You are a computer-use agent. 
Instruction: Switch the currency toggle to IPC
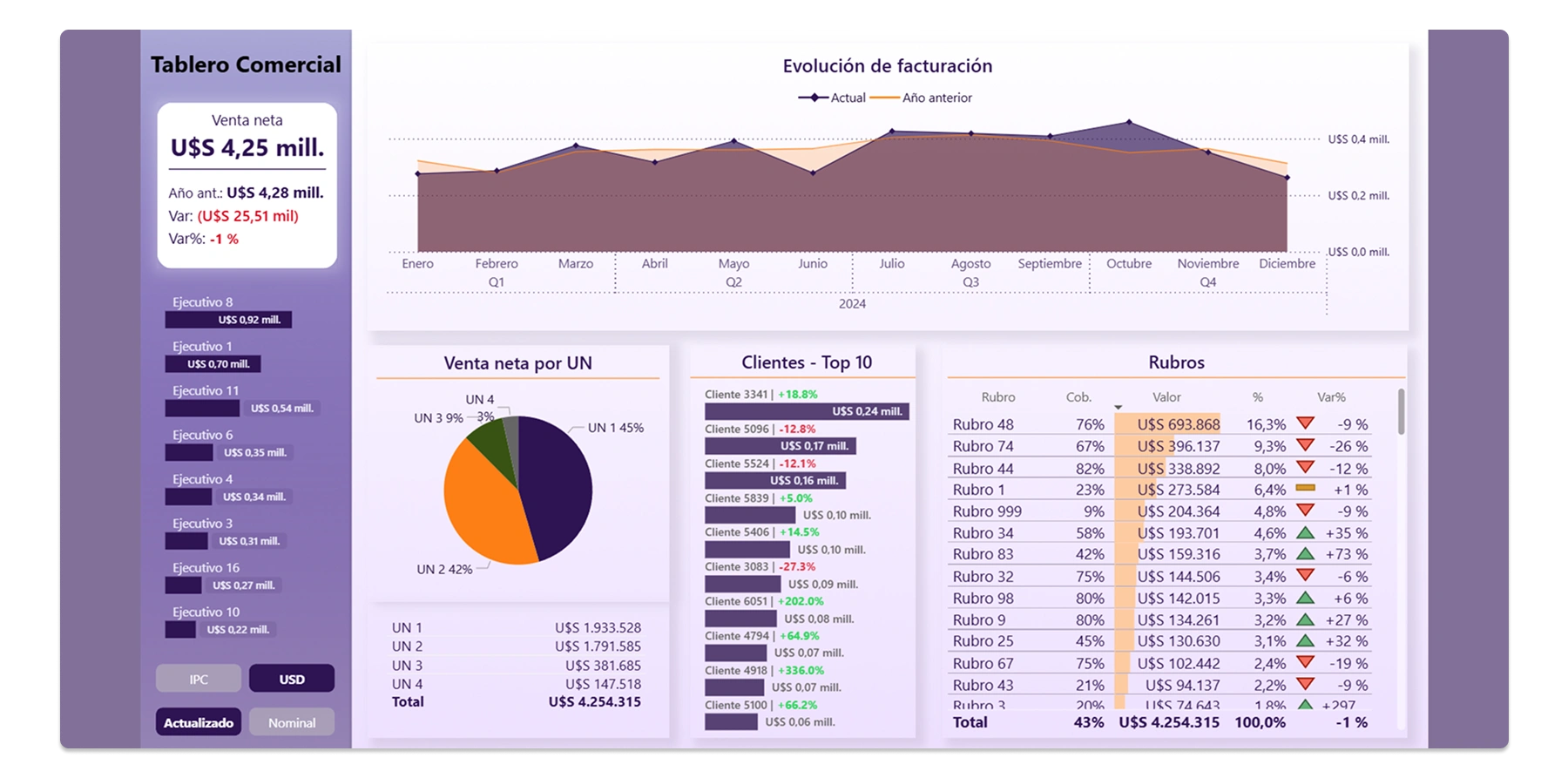pos(199,679)
